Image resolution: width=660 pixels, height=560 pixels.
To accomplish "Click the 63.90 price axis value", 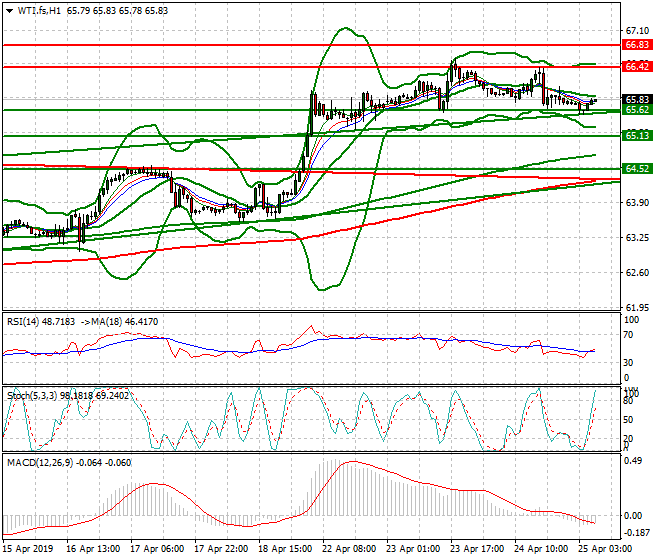I will pos(637,203).
